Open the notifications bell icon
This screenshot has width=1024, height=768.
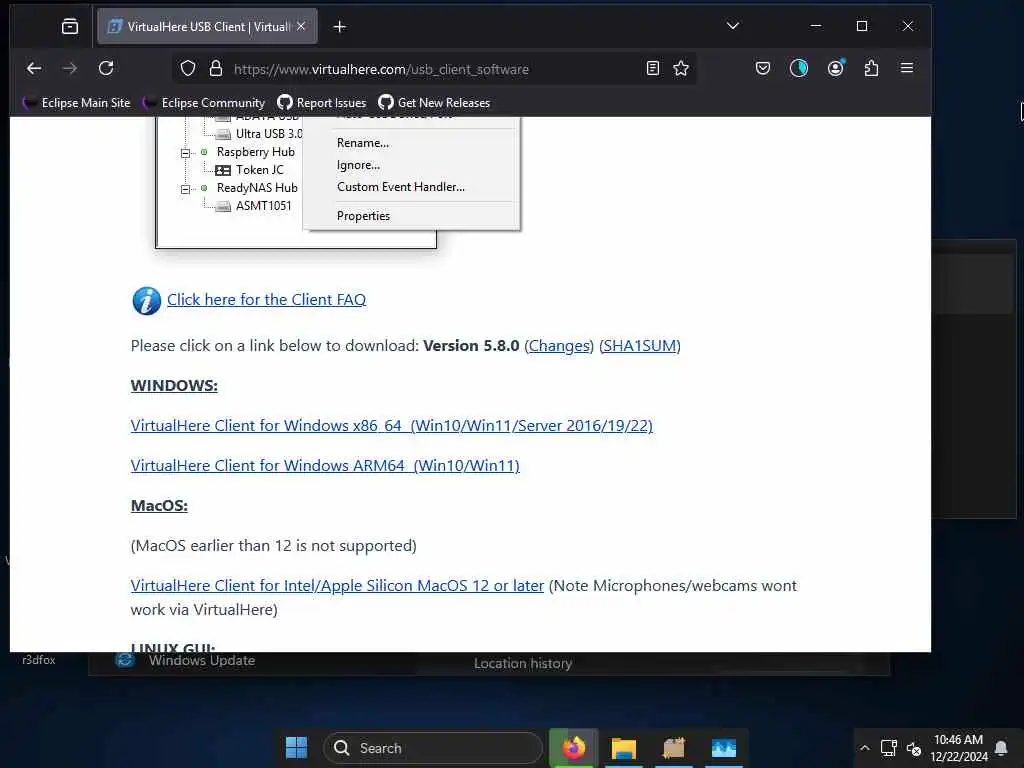[1001, 748]
